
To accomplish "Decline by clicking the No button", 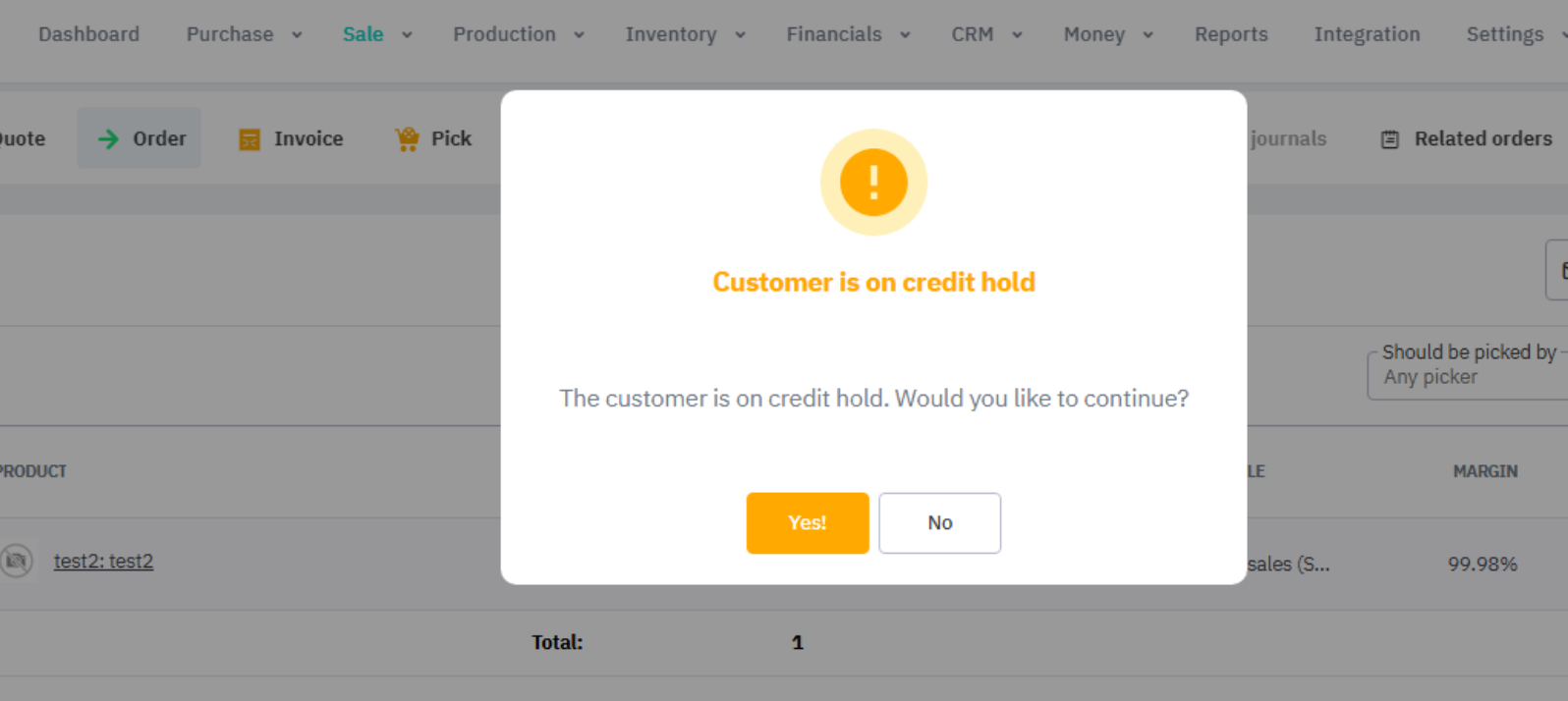I will pos(939,523).
